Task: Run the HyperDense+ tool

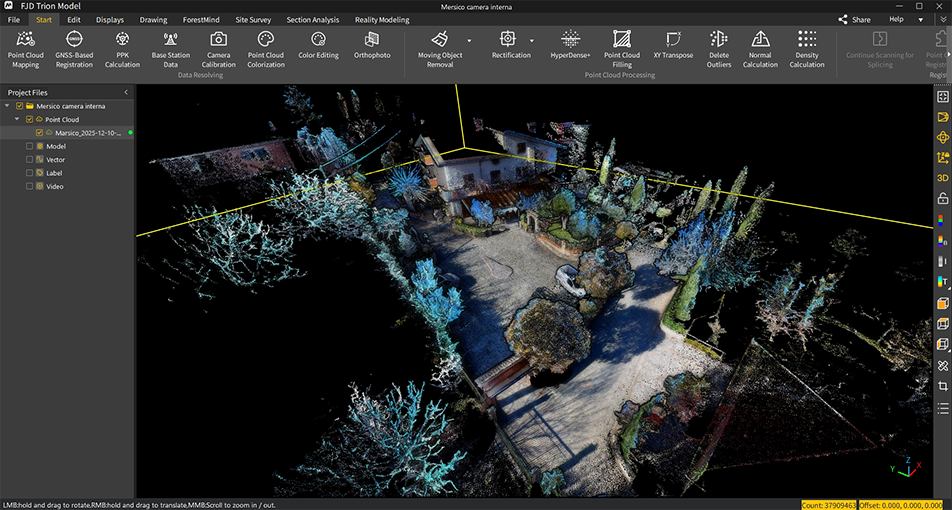Action: point(570,40)
